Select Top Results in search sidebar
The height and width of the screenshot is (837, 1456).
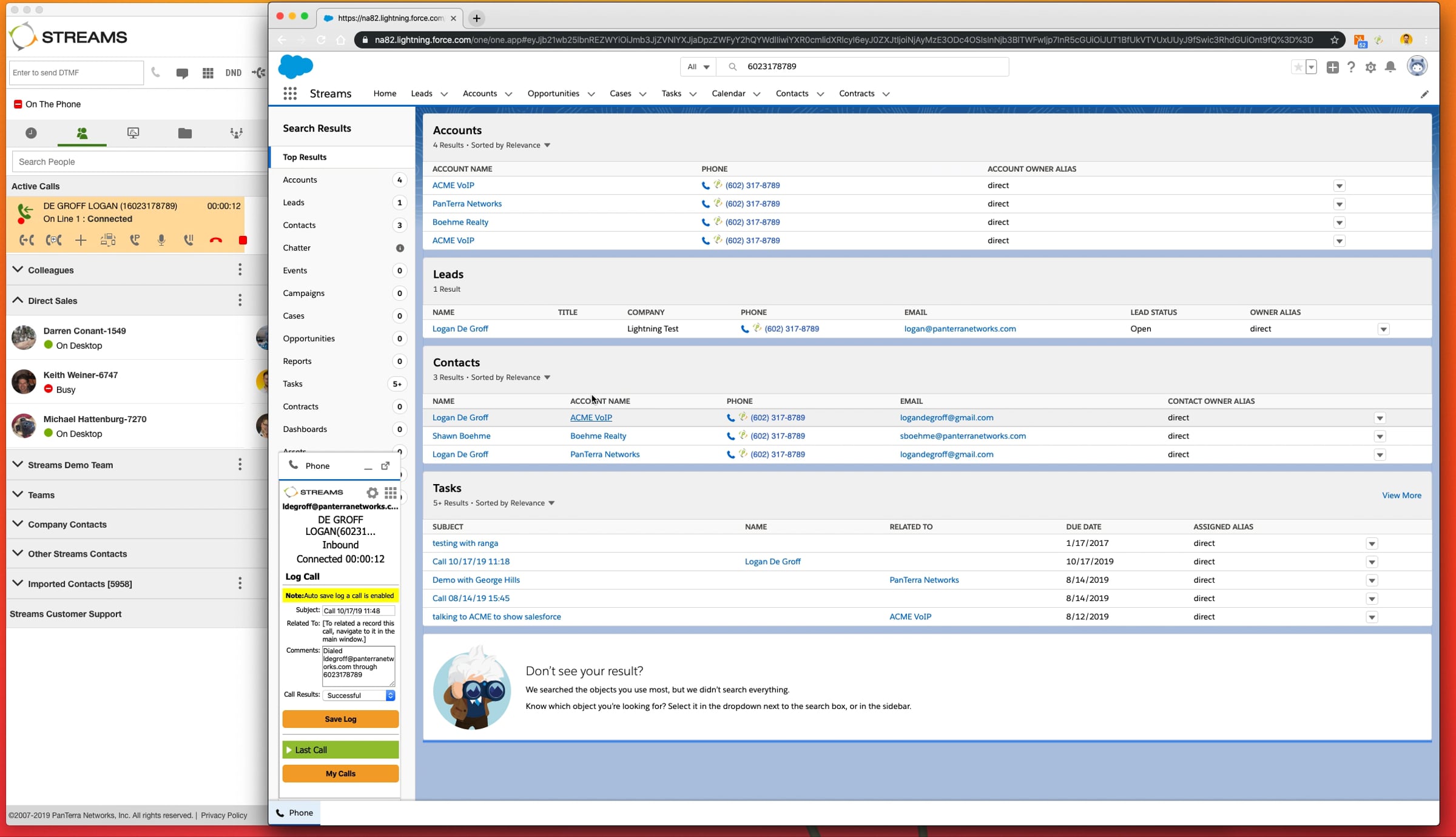coord(342,157)
